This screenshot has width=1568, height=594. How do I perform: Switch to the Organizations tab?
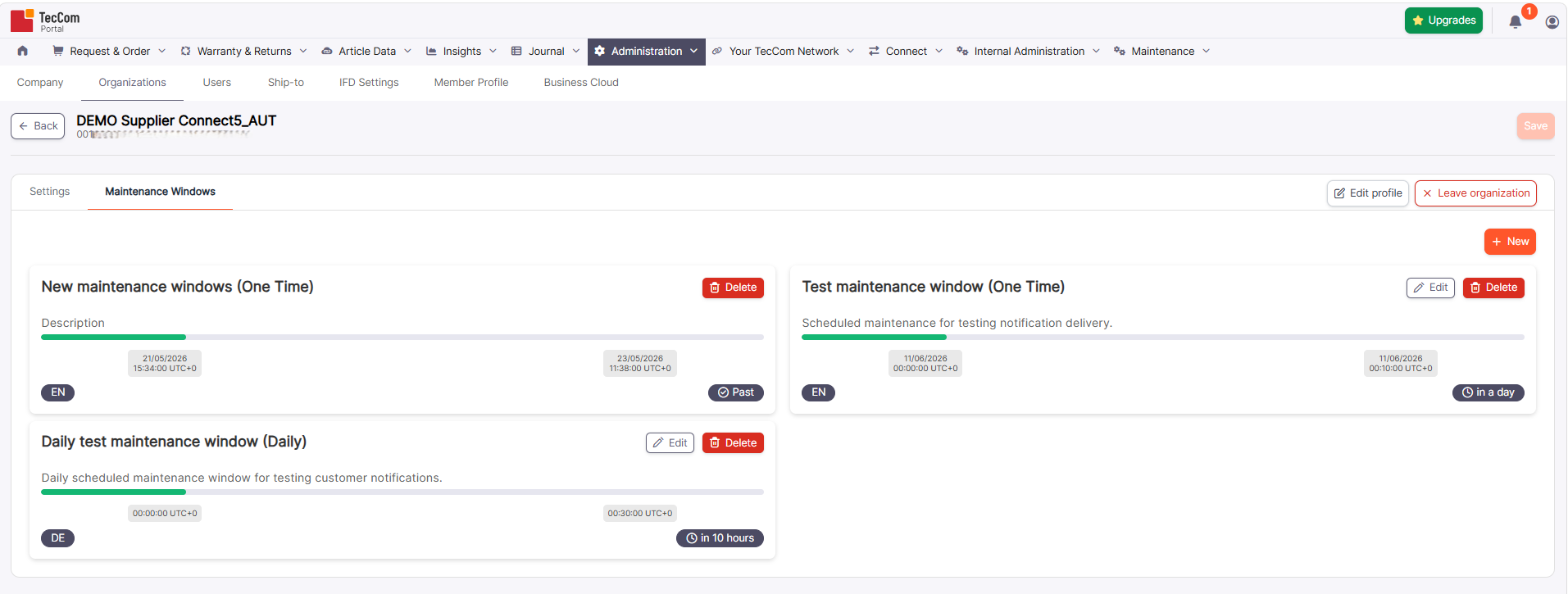(133, 83)
